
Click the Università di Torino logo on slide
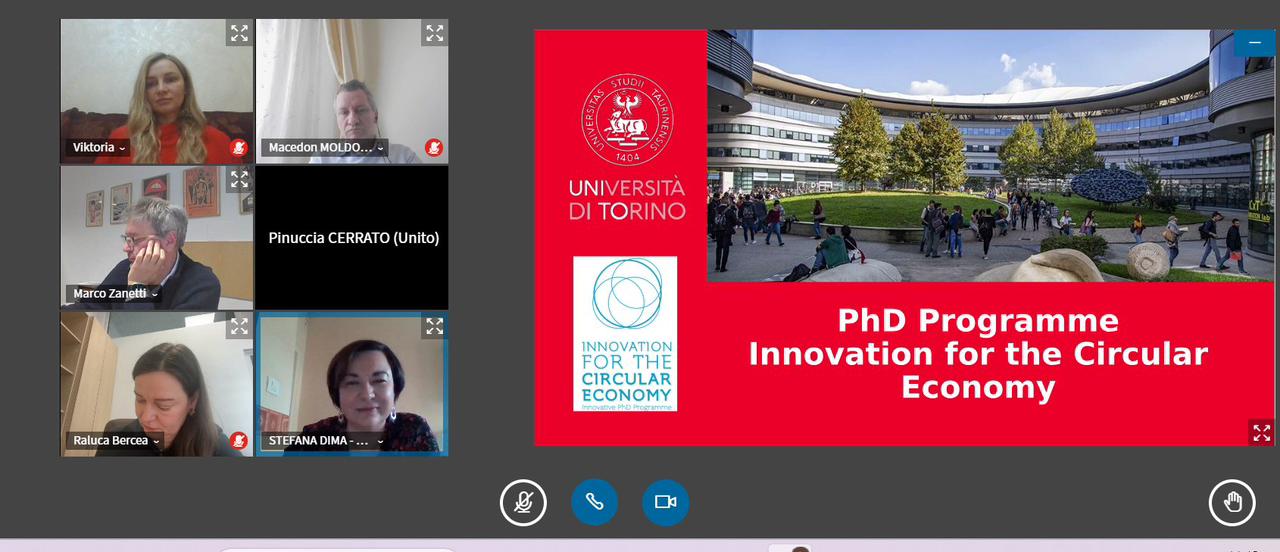[627, 146]
